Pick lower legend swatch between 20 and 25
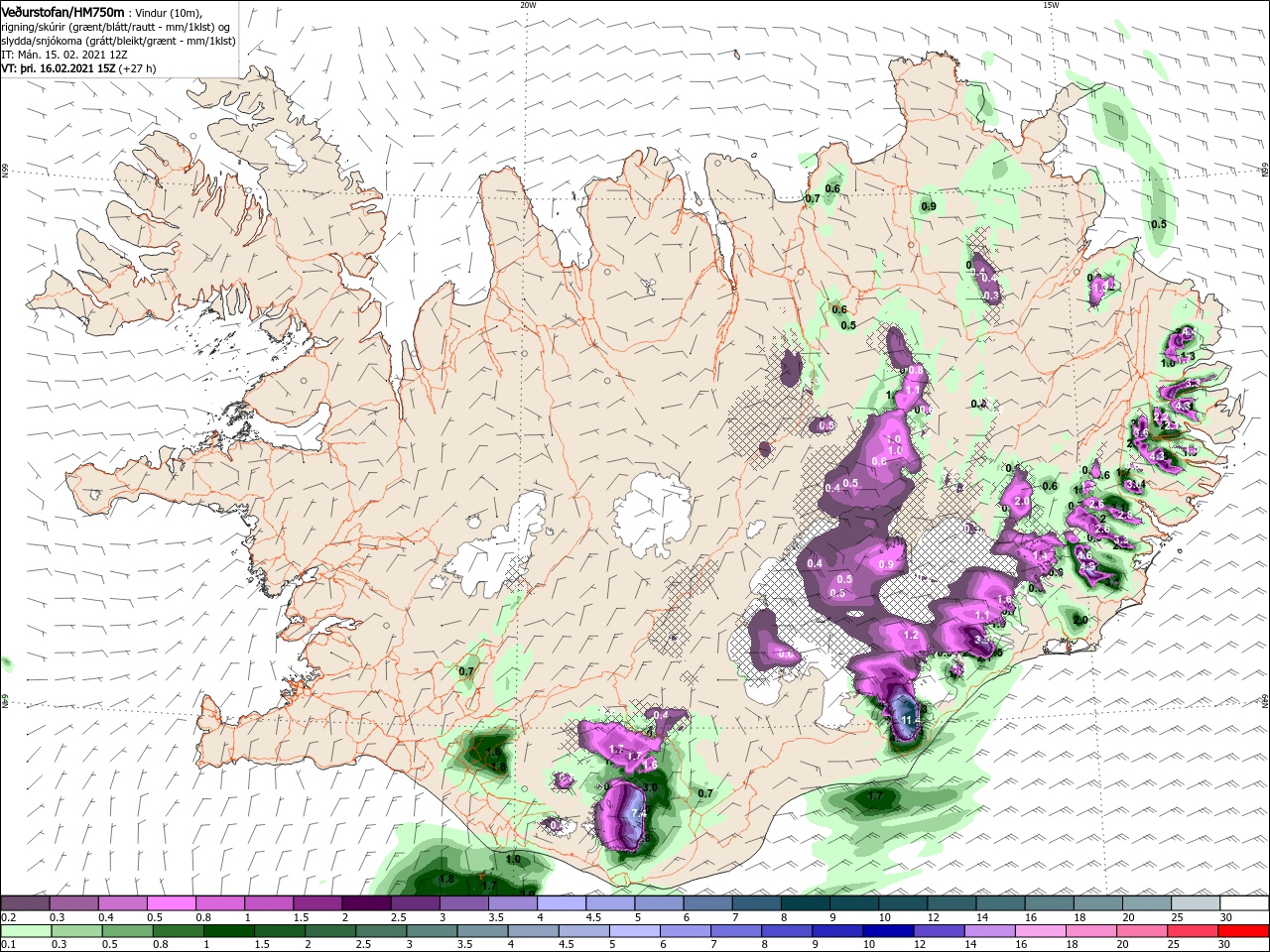Viewport: 1270px width, 952px height. (x=1140, y=931)
